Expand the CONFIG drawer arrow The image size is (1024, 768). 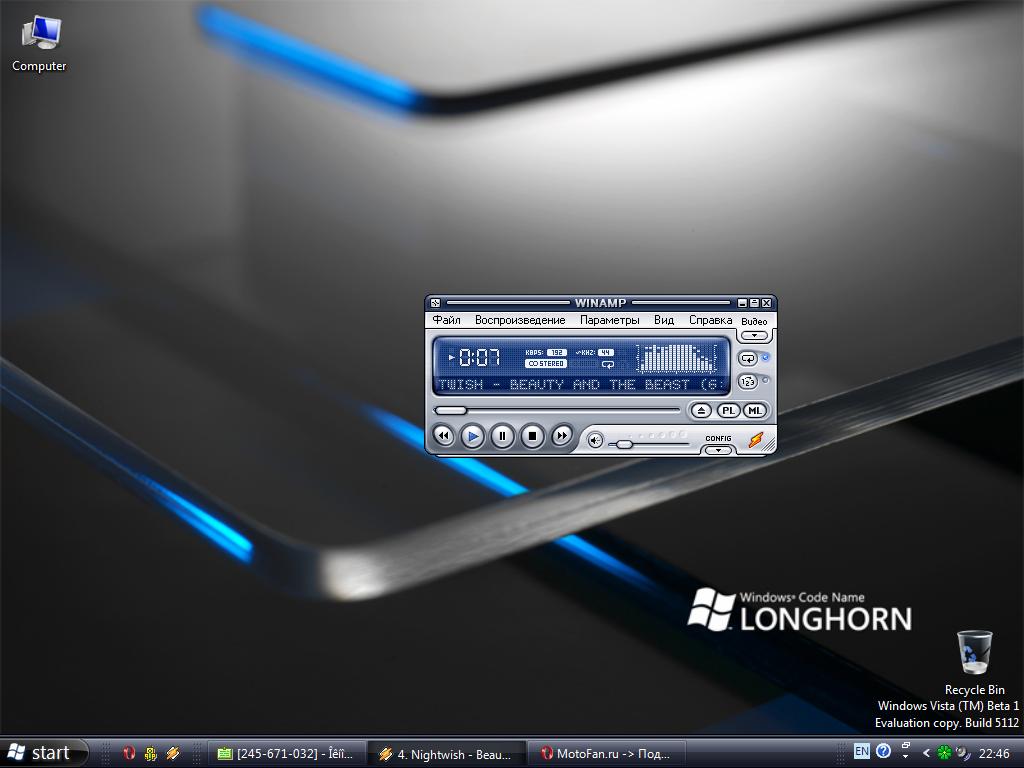pos(718,450)
